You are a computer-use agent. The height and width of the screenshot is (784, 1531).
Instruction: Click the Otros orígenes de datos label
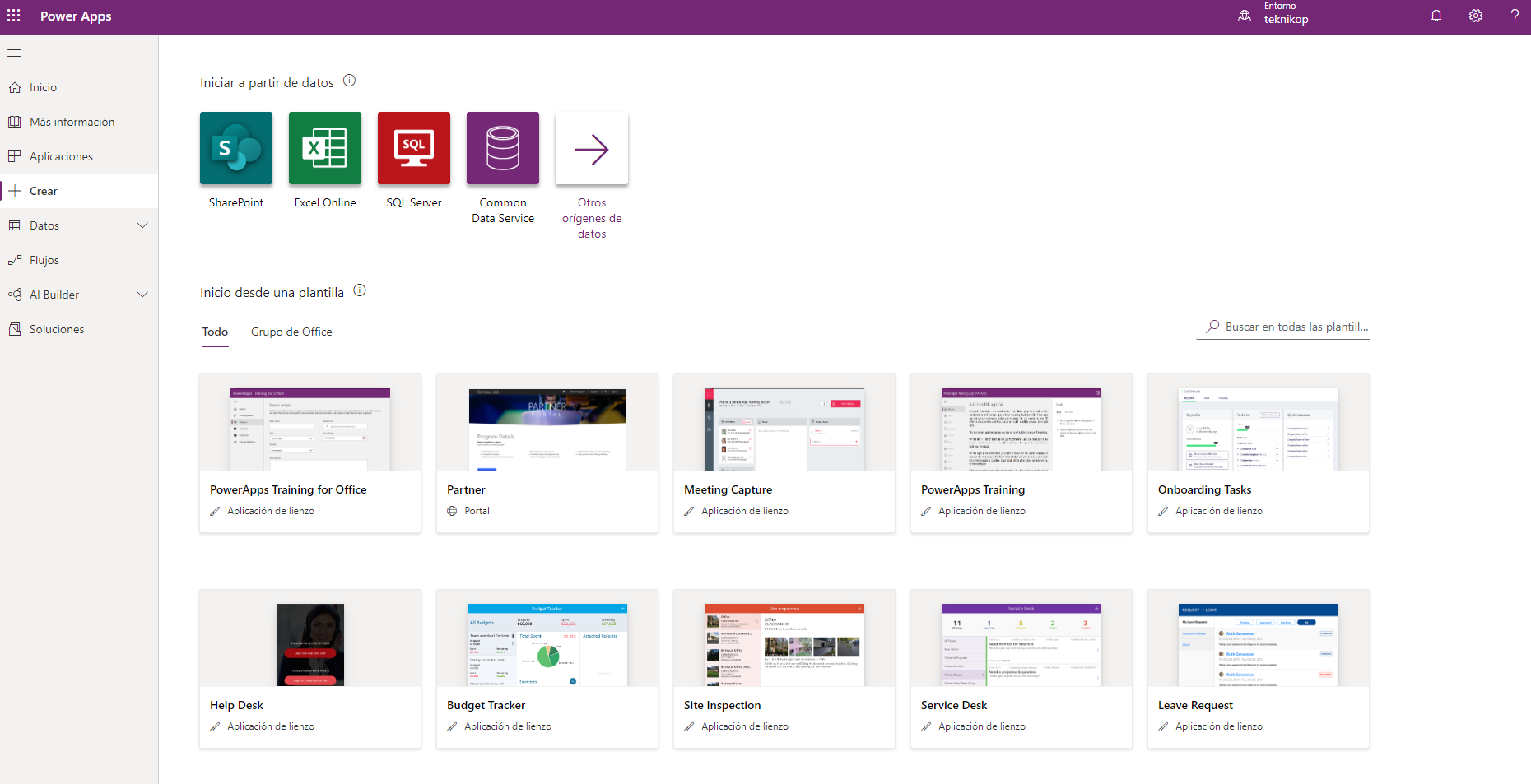tap(592, 218)
